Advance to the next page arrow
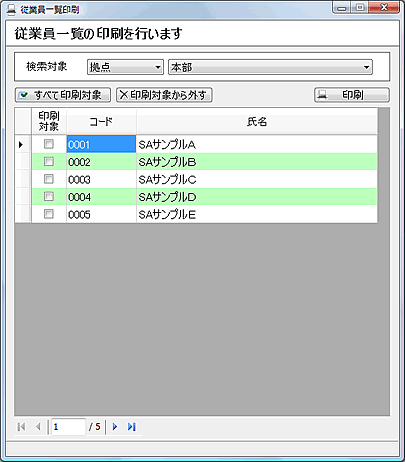 click(115, 427)
